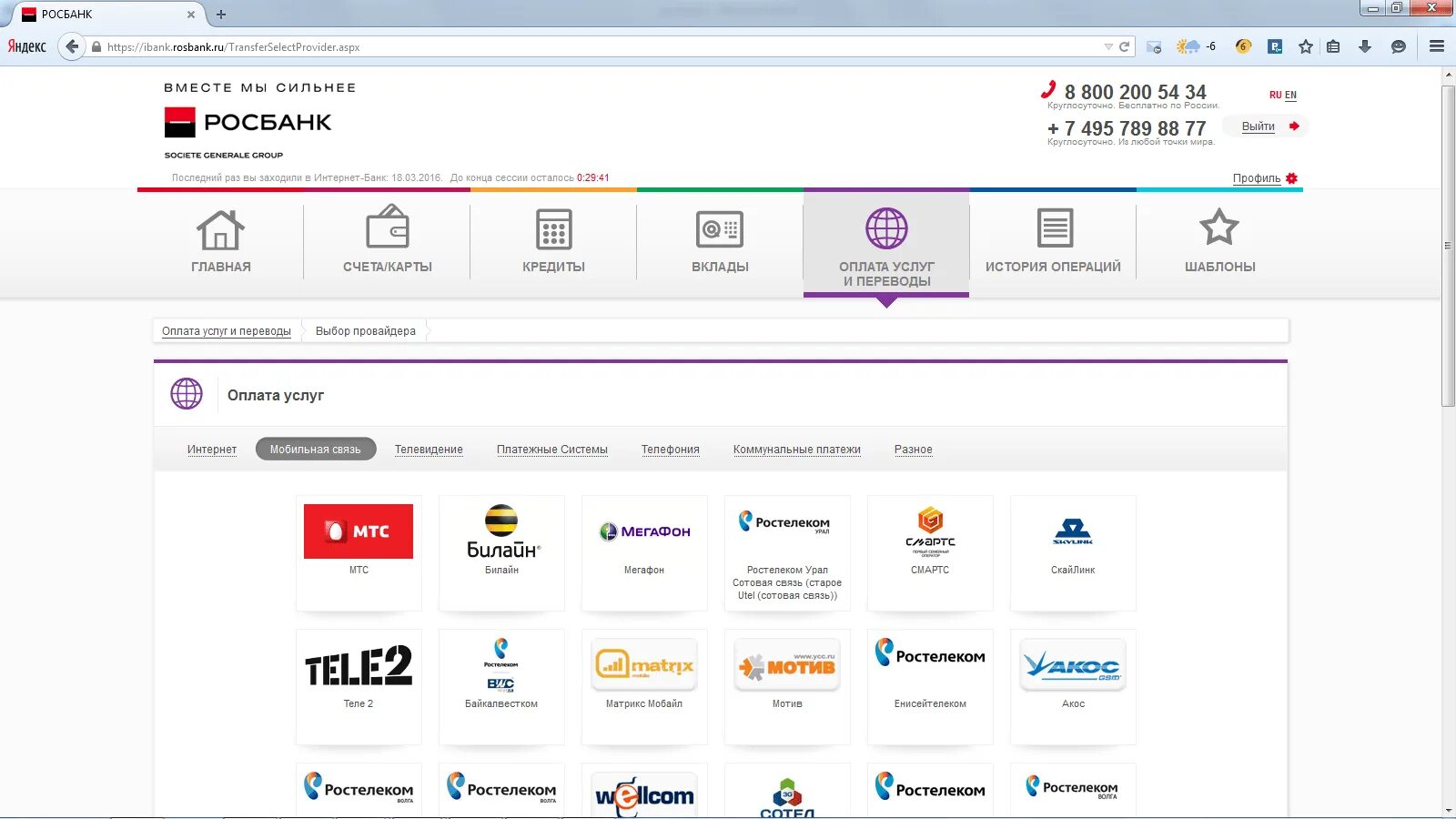Select the Мегафон provider logo
The width and height of the screenshot is (1456, 819).
click(x=644, y=531)
